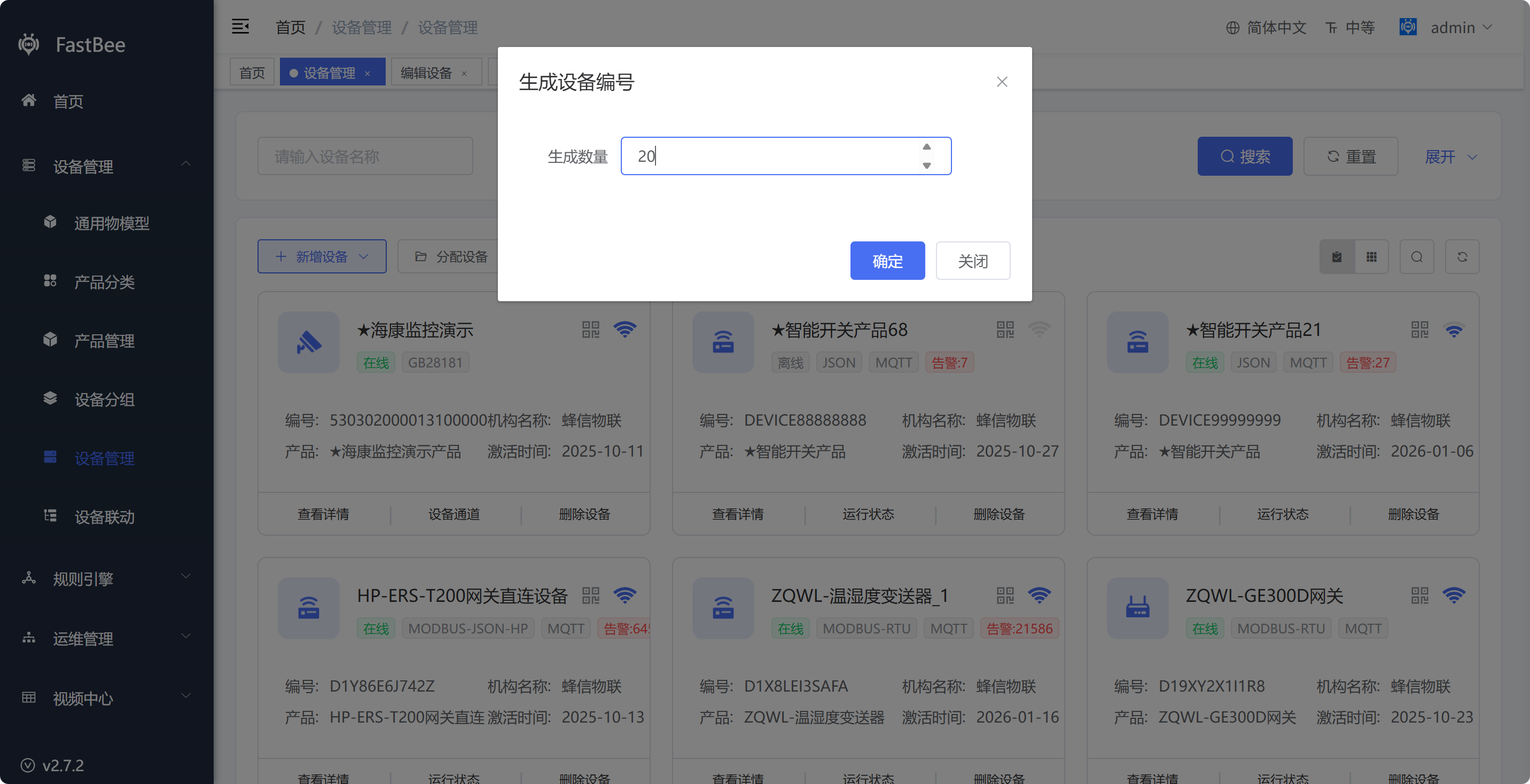Click the refresh list icon in toolbar
The width and height of the screenshot is (1530, 784).
tap(1462, 256)
